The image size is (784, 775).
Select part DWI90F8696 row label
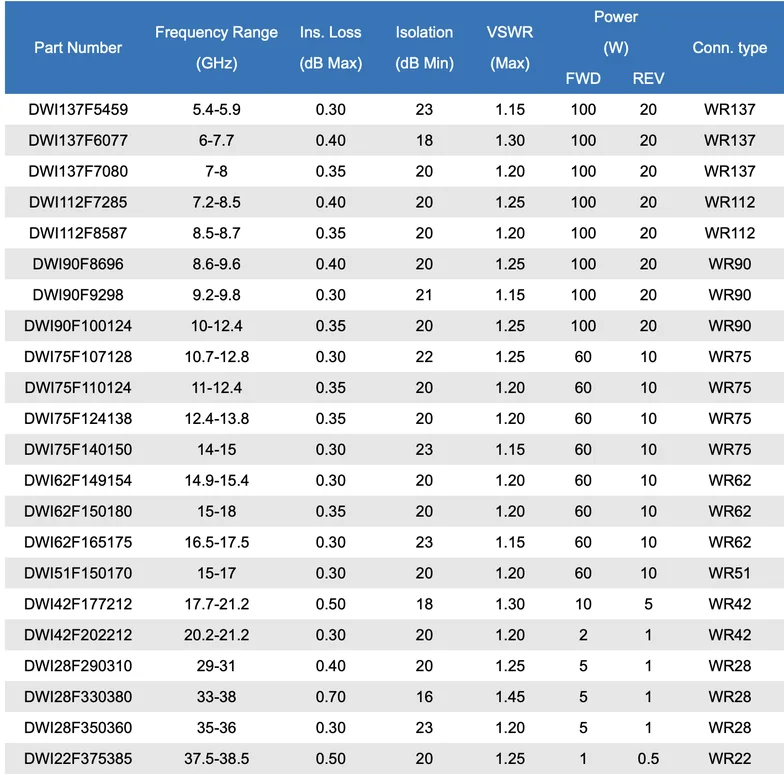[x=78, y=264]
